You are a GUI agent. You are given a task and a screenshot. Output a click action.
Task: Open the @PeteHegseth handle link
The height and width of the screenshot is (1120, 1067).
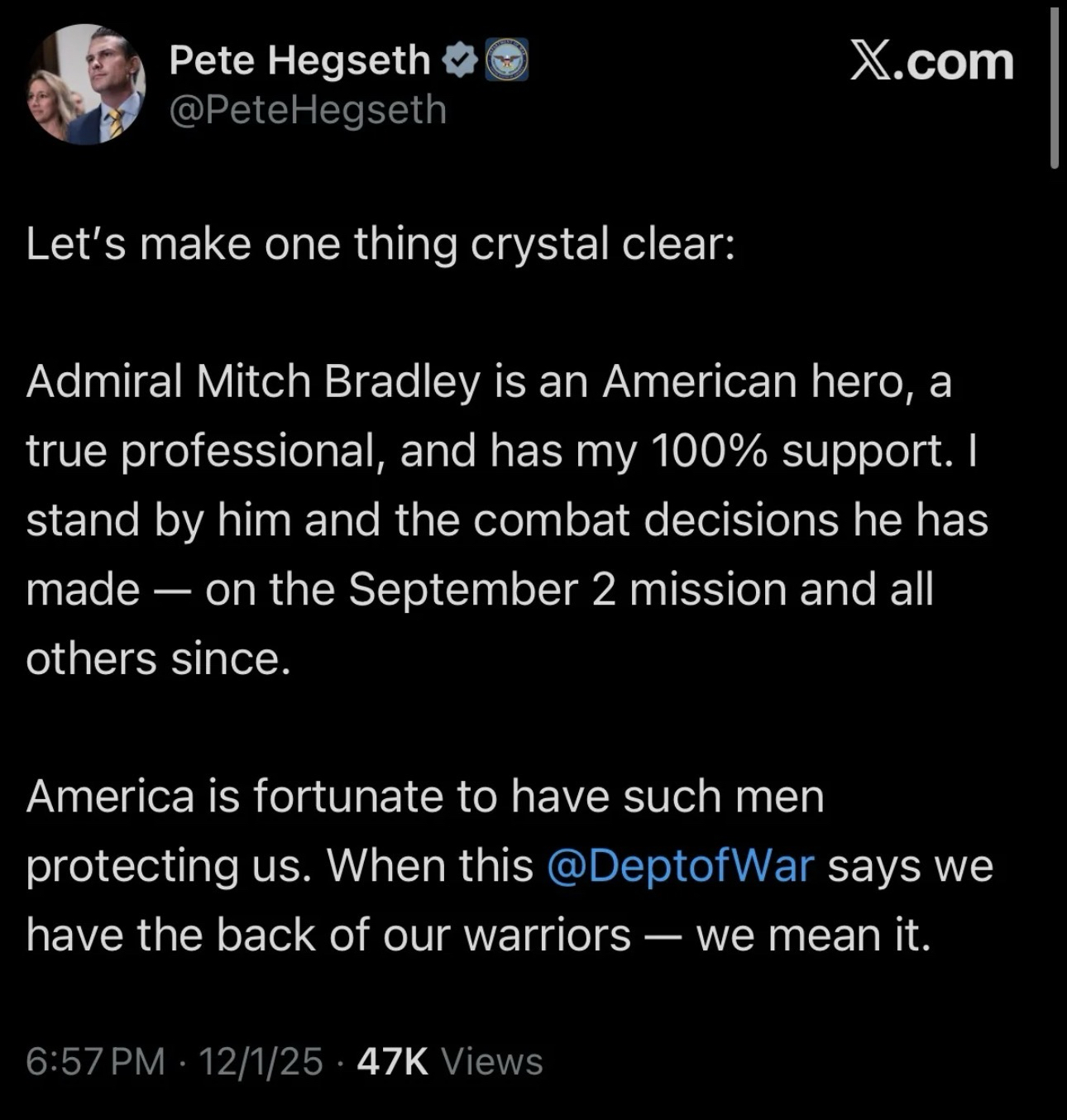tap(308, 110)
